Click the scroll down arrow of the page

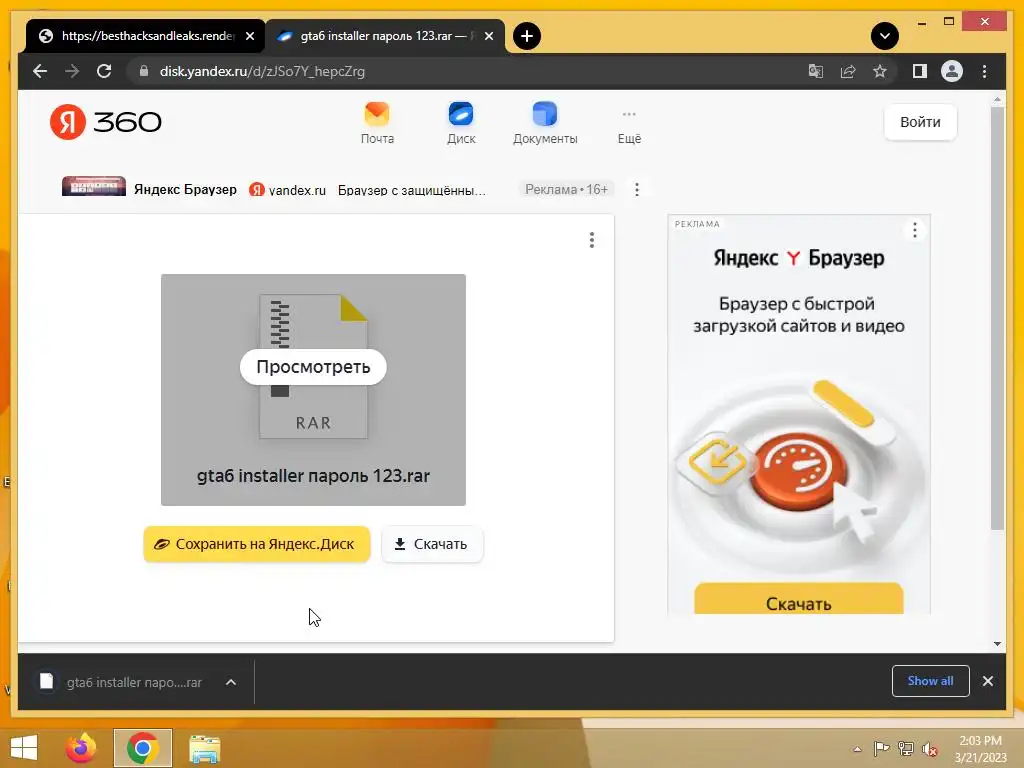click(x=997, y=644)
